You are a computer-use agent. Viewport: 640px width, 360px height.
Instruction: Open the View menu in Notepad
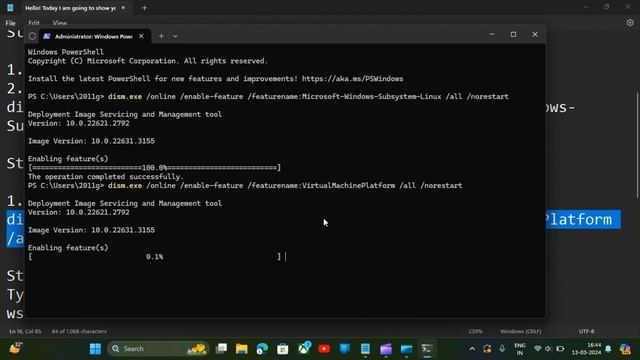pyautogui.click(x=60, y=23)
